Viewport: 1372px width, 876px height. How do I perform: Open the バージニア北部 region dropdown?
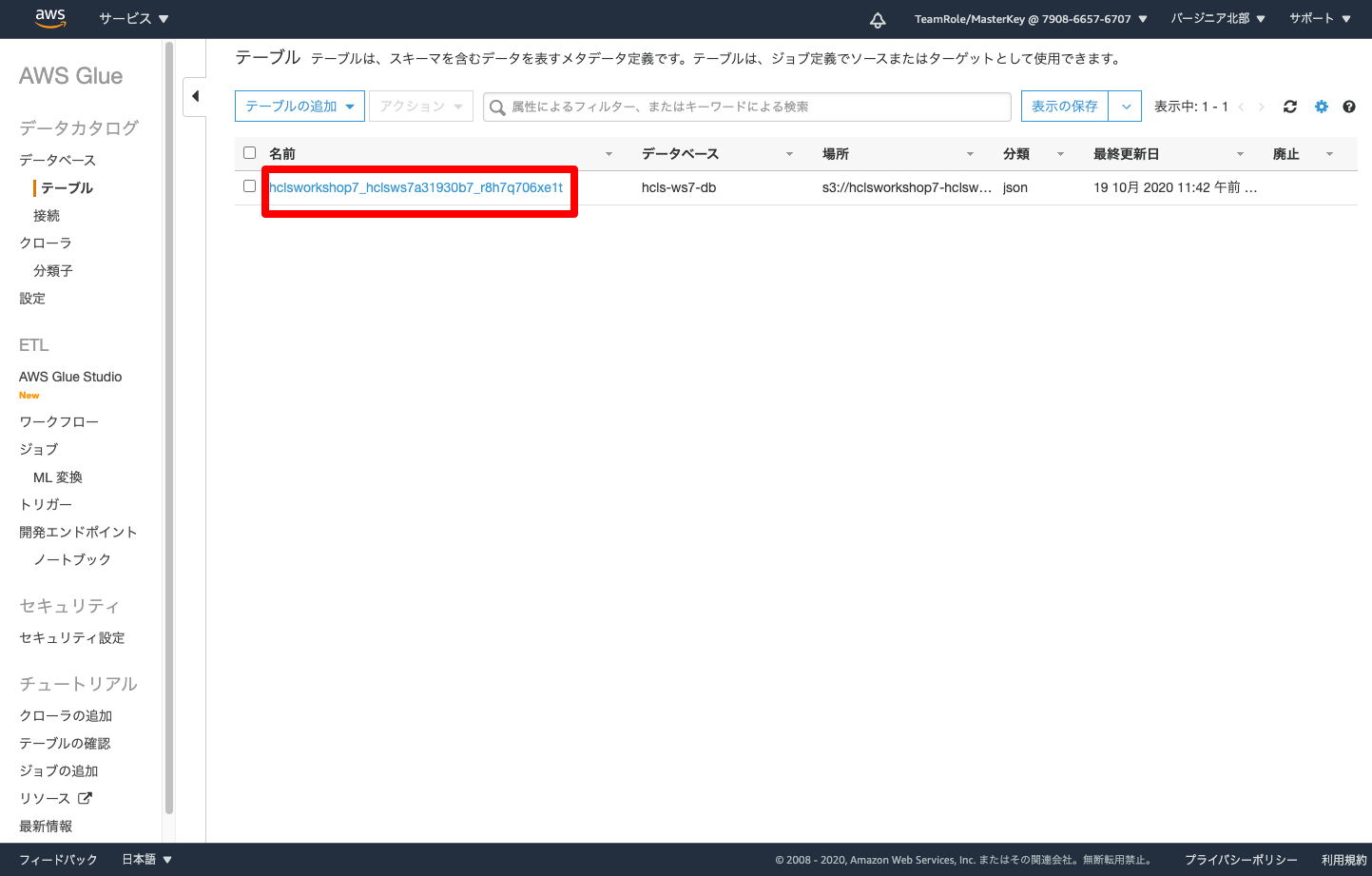tap(1218, 19)
